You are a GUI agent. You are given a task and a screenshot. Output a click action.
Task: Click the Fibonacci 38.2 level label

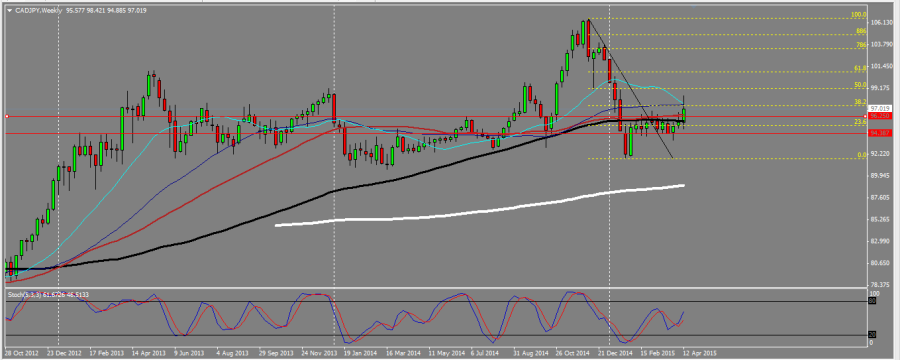tap(860, 101)
